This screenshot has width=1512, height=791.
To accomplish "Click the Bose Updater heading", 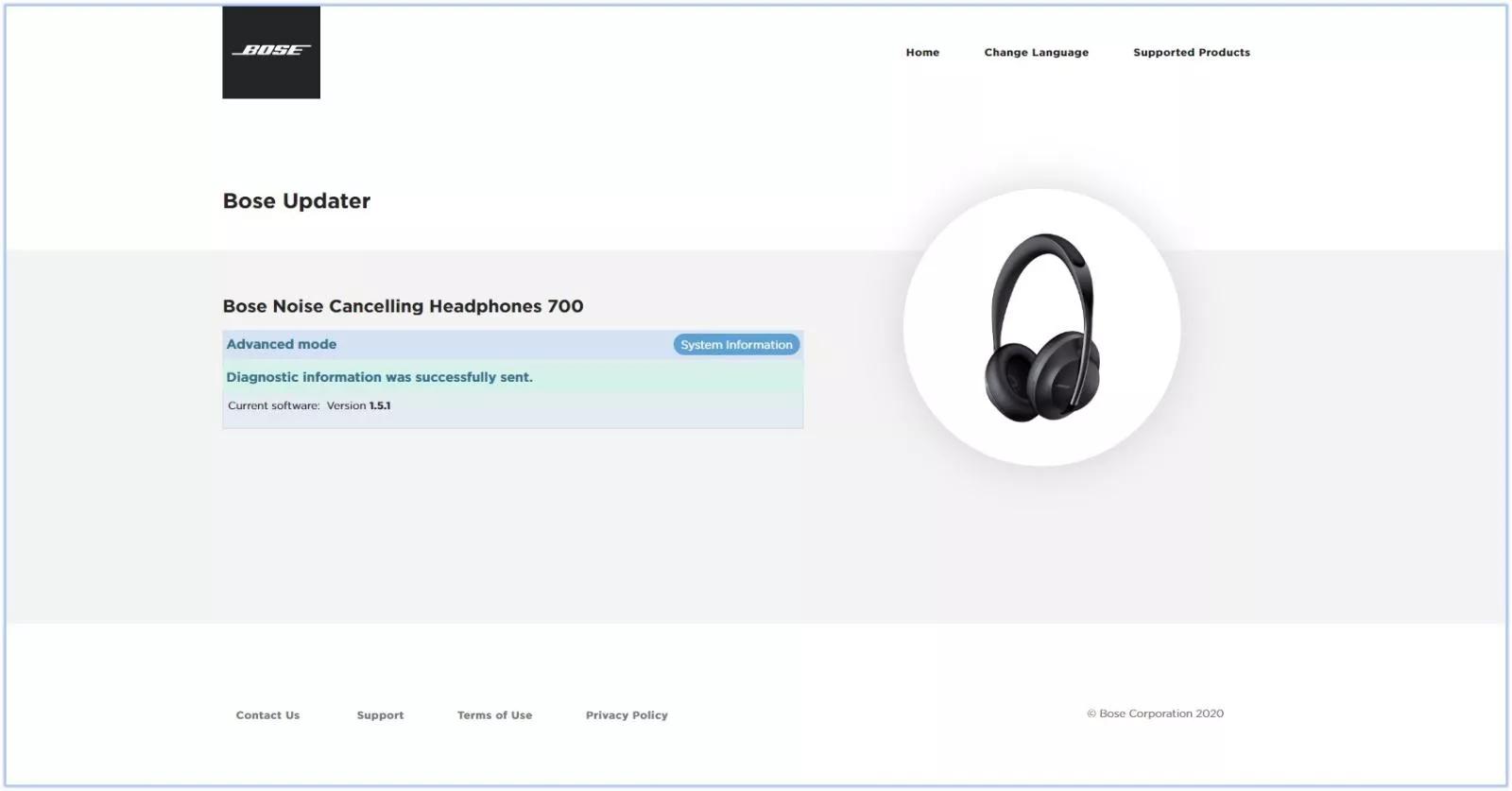I will 297,201.
